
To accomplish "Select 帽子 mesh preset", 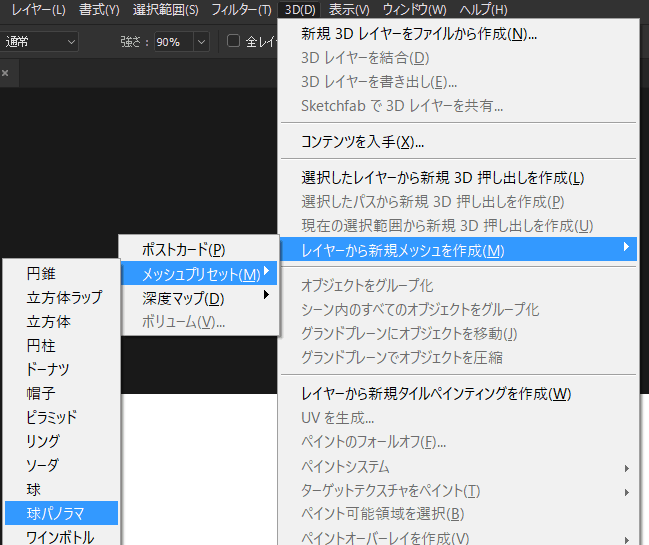I will click(x=61, y=393).
